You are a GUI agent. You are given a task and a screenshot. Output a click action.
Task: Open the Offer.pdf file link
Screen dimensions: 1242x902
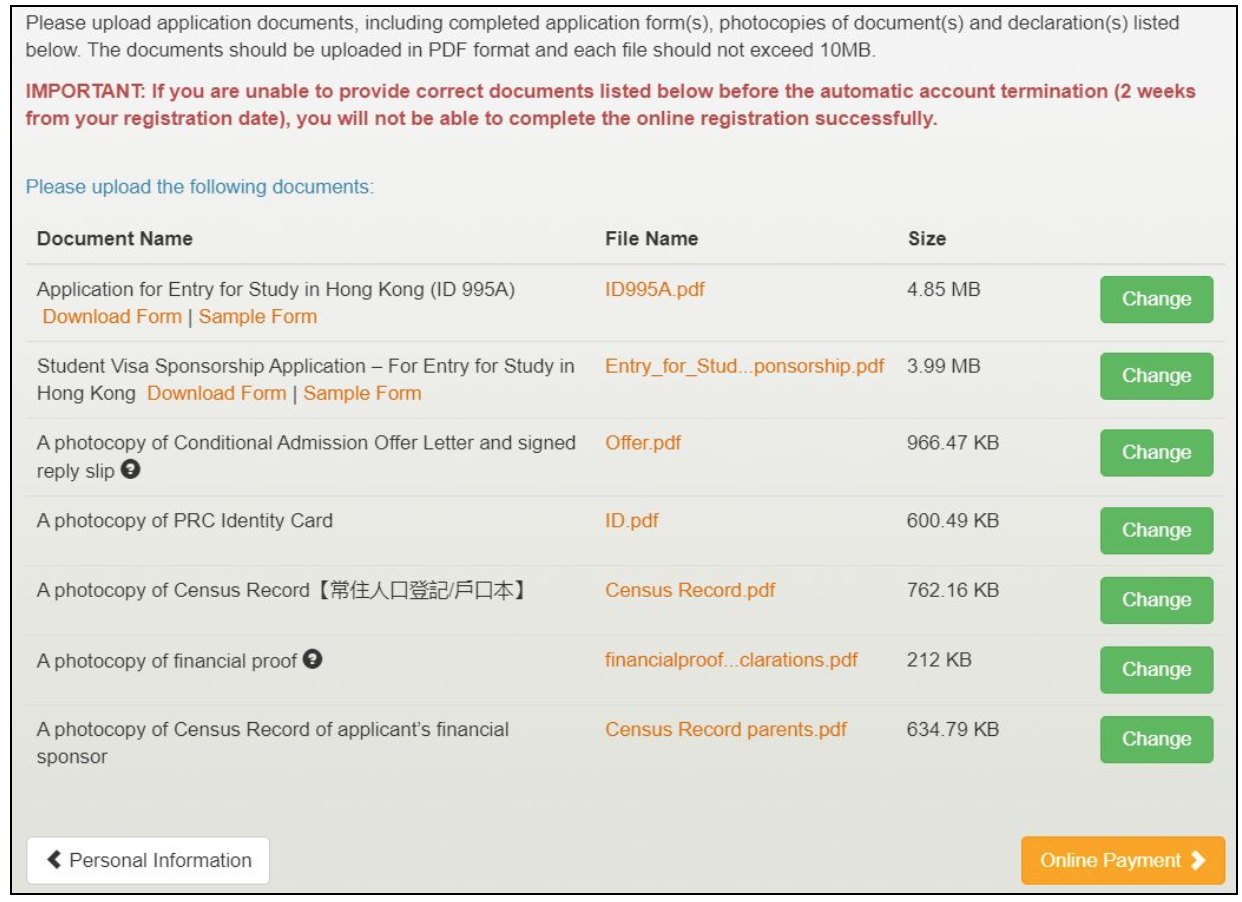(x=642, y=442)
